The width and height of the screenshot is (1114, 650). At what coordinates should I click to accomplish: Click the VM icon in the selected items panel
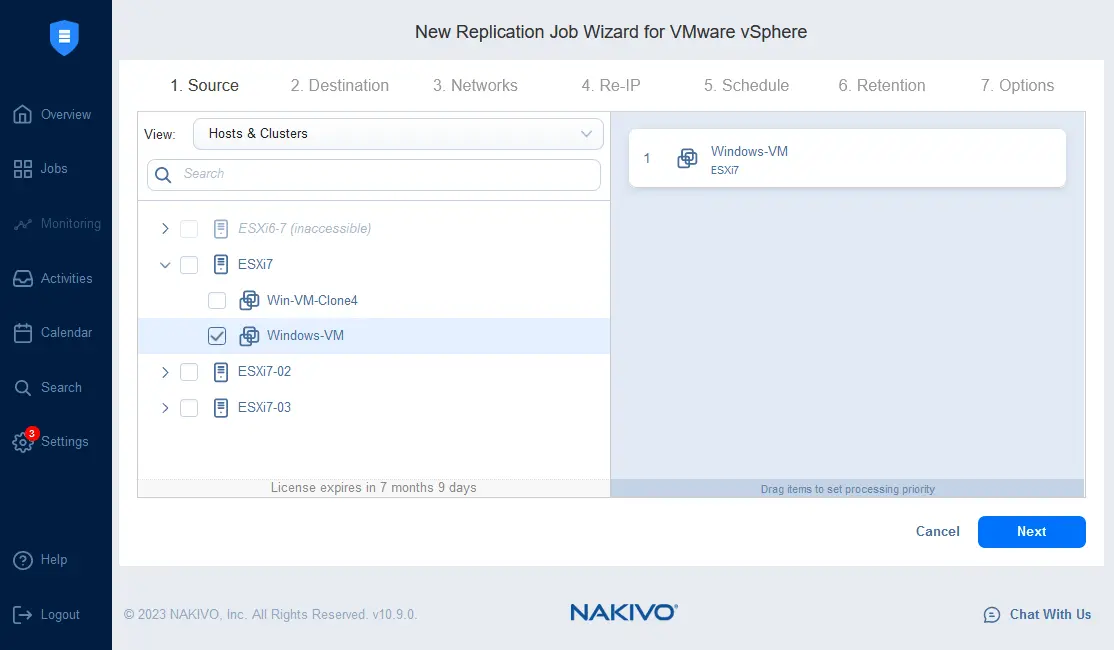tap(687, 158)
